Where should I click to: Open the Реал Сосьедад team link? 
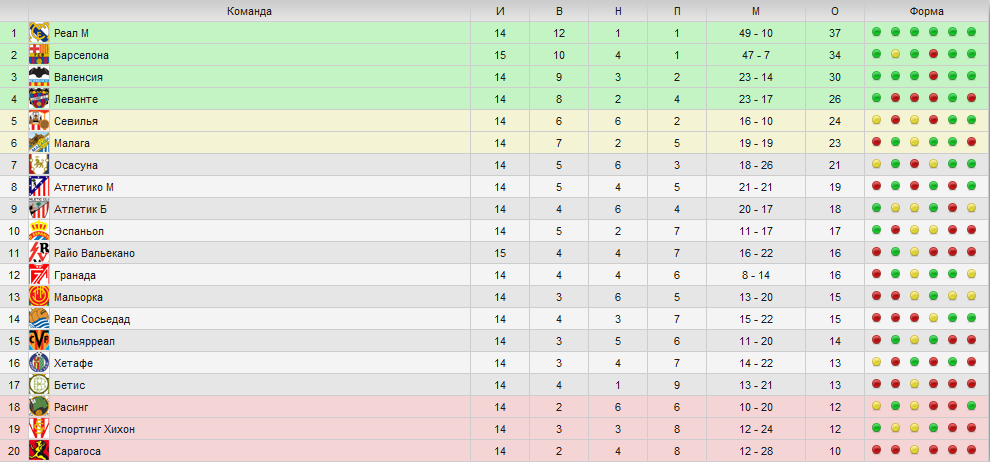(x=92, y=319)
